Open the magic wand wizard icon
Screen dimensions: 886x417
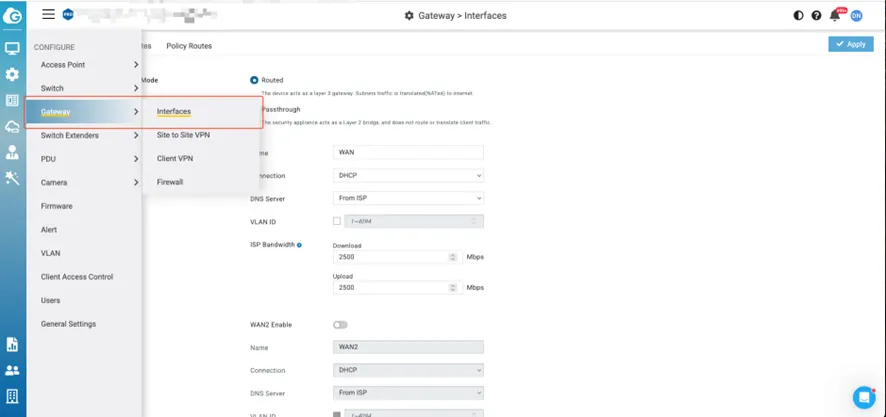tap(12, 178)
